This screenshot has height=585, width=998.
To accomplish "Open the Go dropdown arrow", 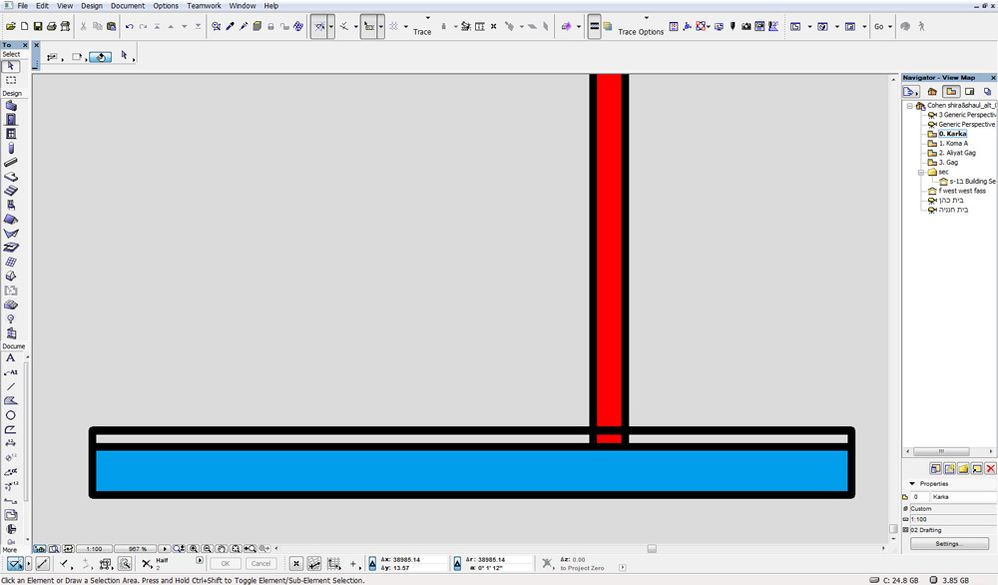I will 890,27.
